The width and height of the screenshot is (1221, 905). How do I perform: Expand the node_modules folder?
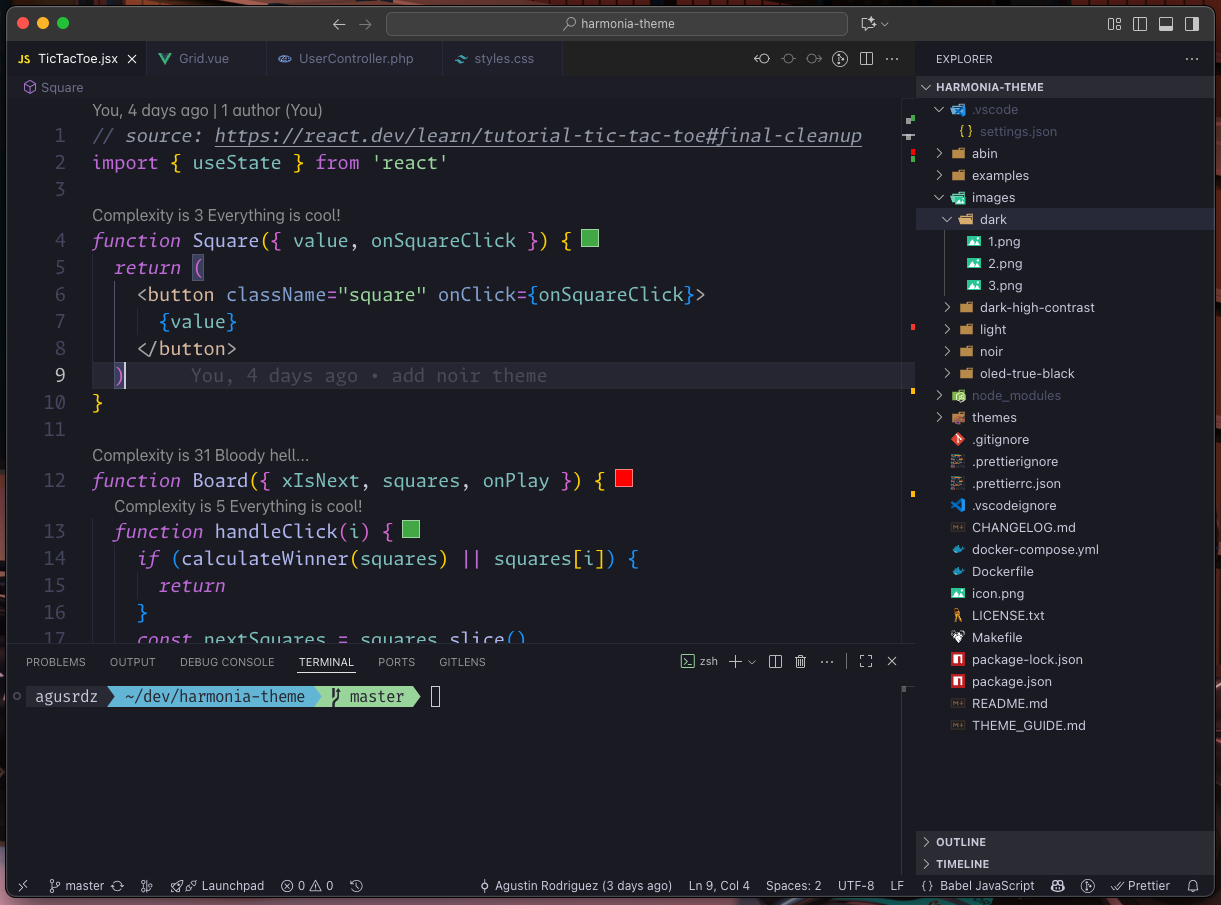(x=1065, y=395)
